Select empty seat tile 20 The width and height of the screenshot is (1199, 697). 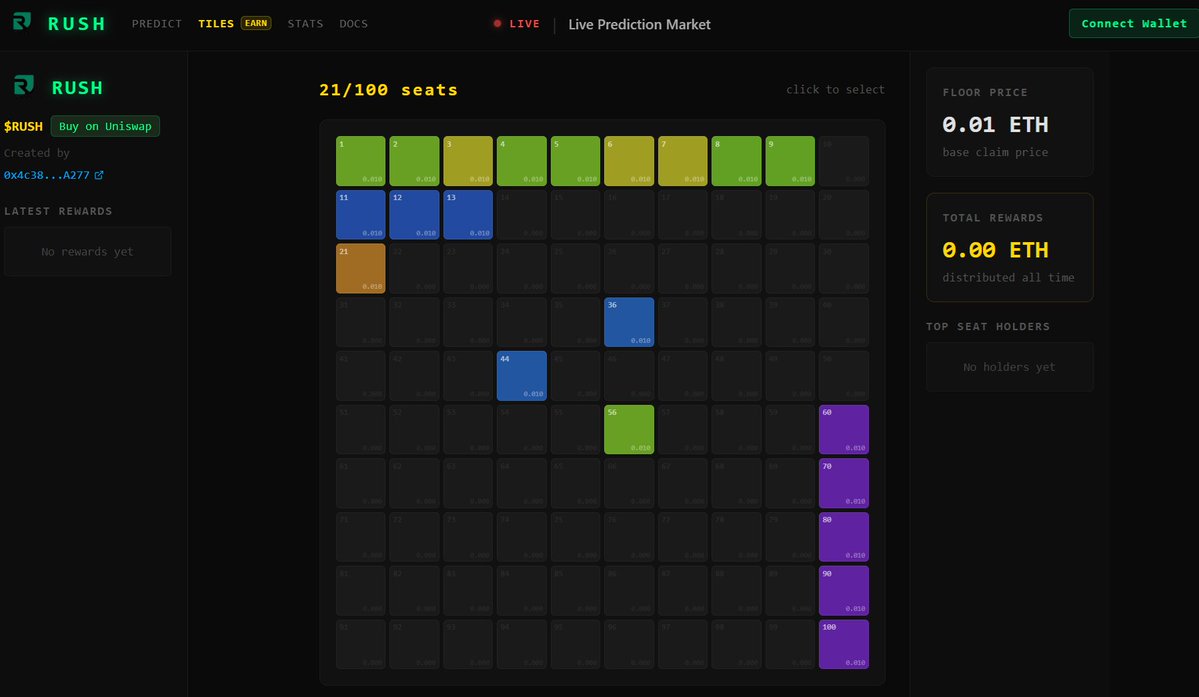[x=844, y=215]
